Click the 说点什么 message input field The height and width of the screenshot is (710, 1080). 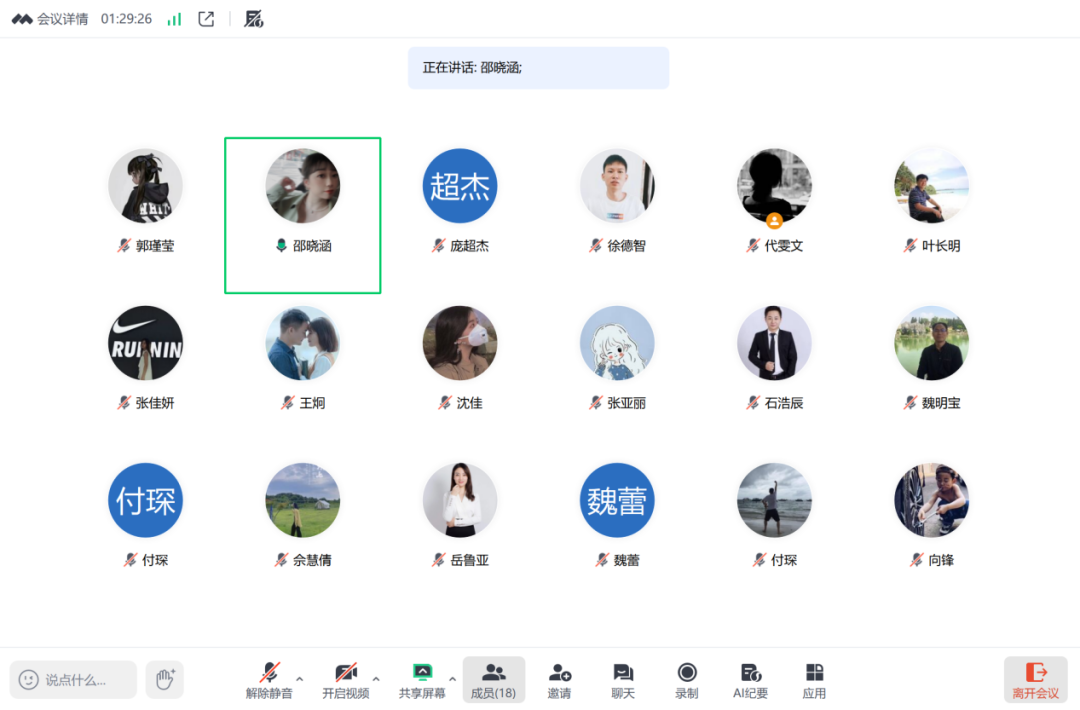[74, 679]
